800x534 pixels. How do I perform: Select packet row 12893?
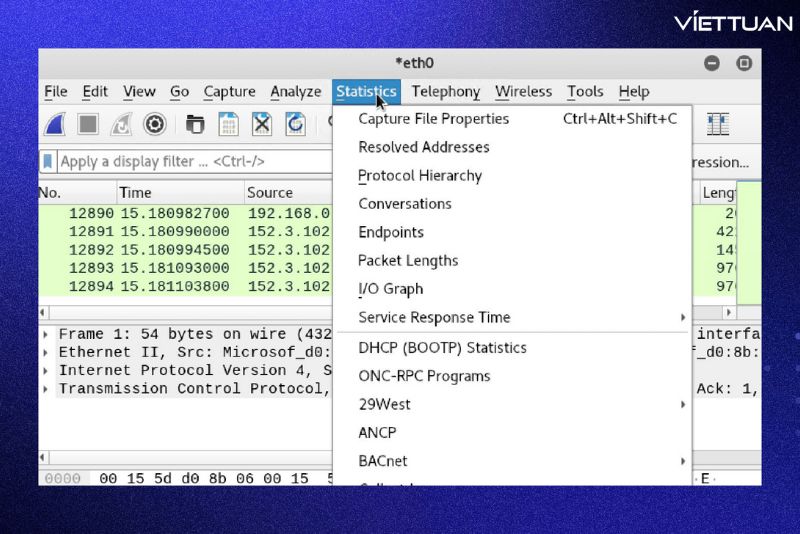[x=185, y=268]
